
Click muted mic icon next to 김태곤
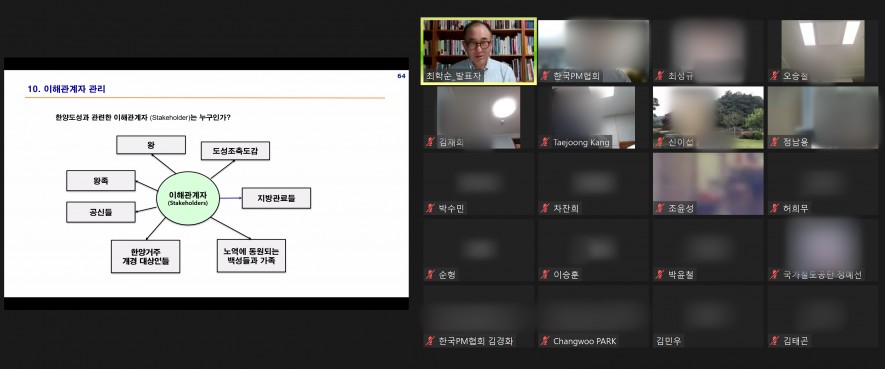(775, 341)
